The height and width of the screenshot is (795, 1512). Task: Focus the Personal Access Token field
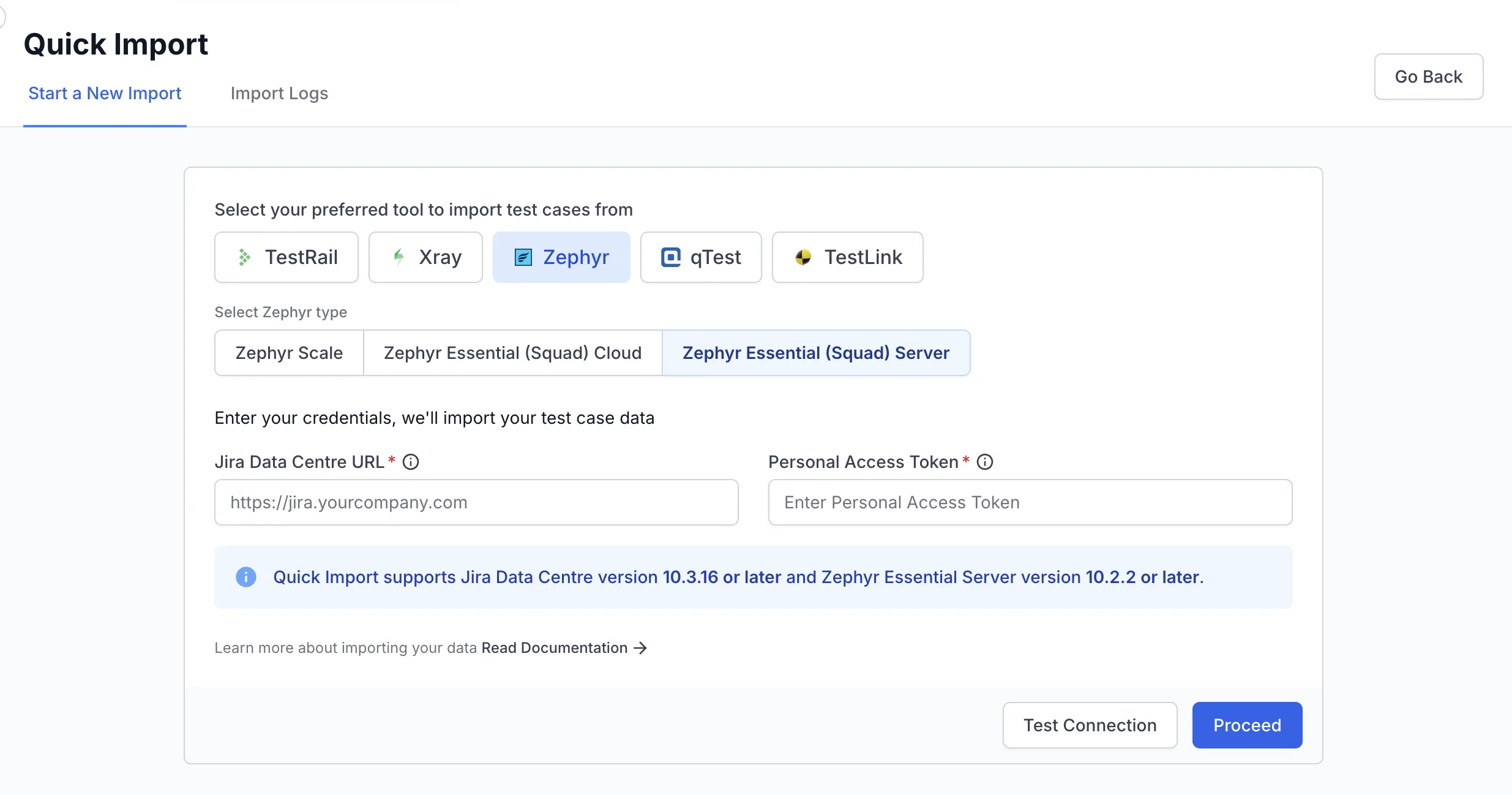tap(1030, 502)
